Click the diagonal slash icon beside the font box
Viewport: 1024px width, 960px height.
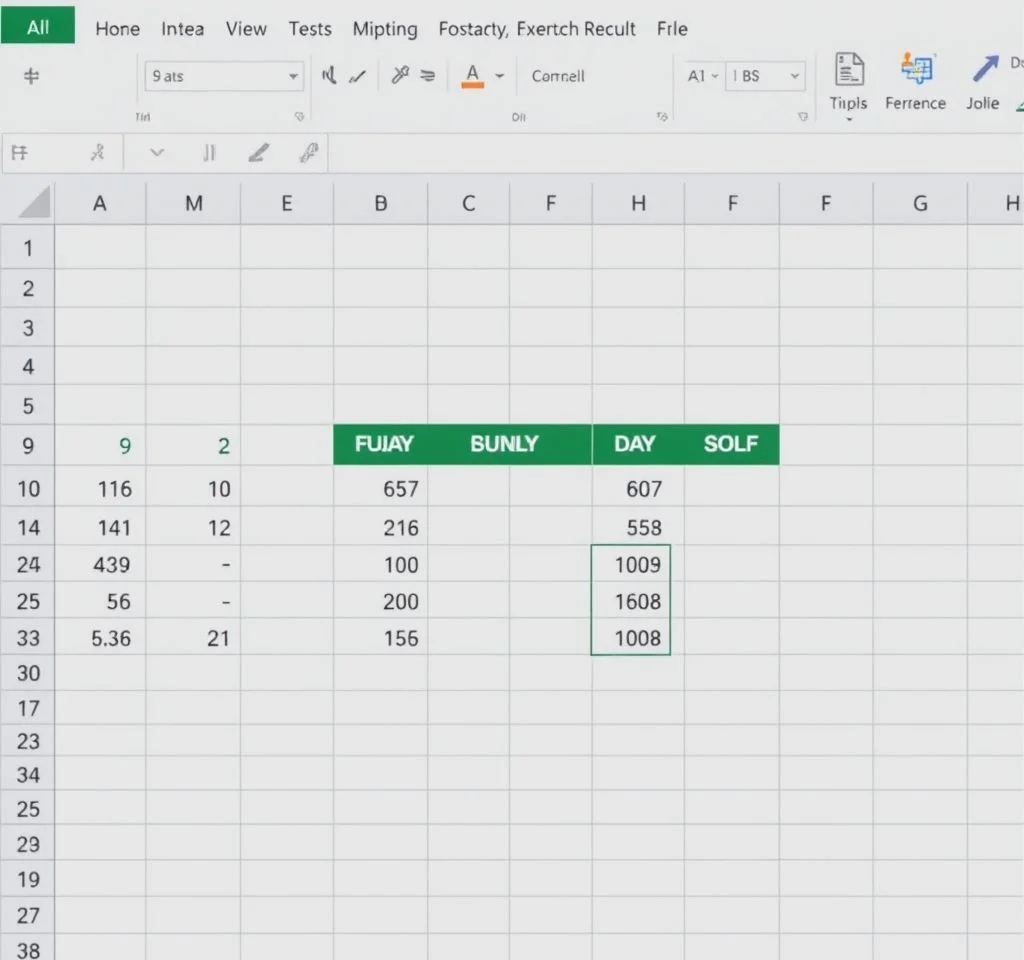(x=357, y=76)
